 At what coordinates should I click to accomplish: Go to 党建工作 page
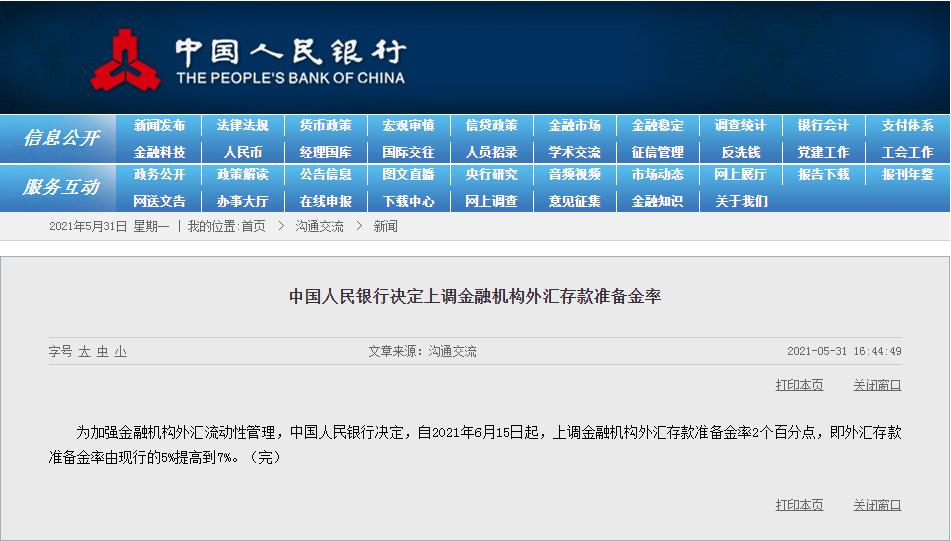pos(824,152)
